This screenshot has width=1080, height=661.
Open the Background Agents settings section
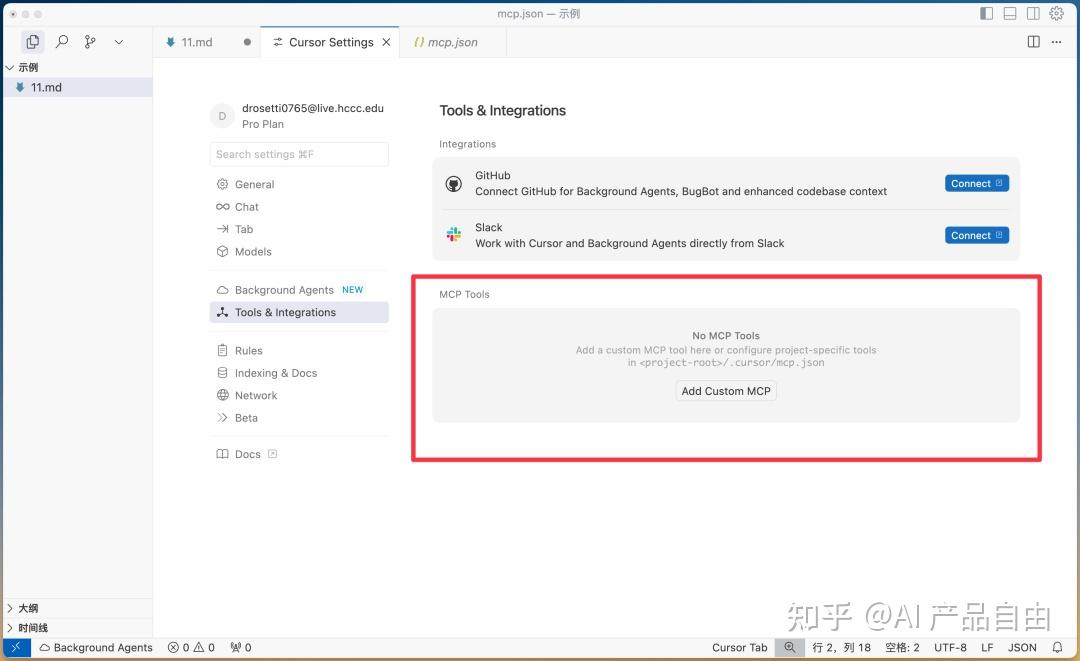point(299,290)
